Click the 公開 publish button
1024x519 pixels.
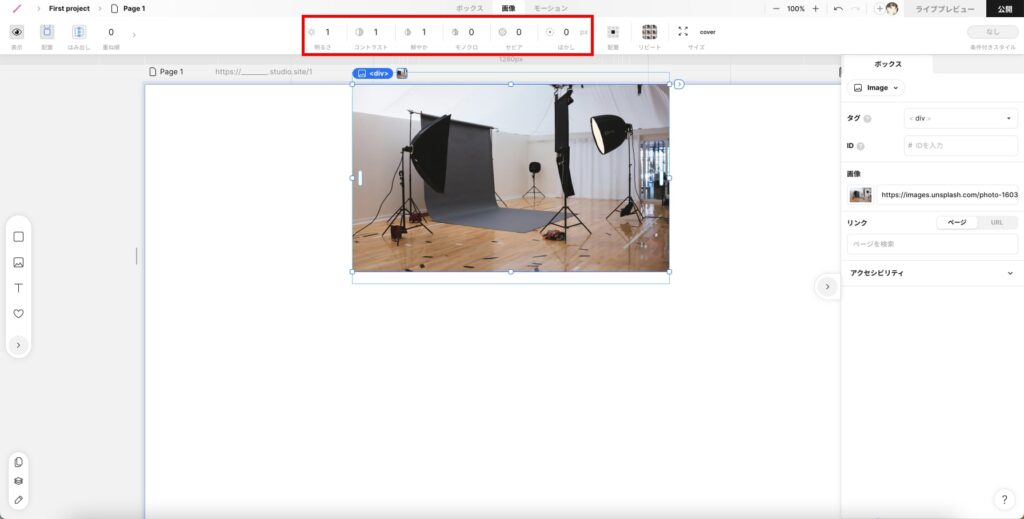1004,8
